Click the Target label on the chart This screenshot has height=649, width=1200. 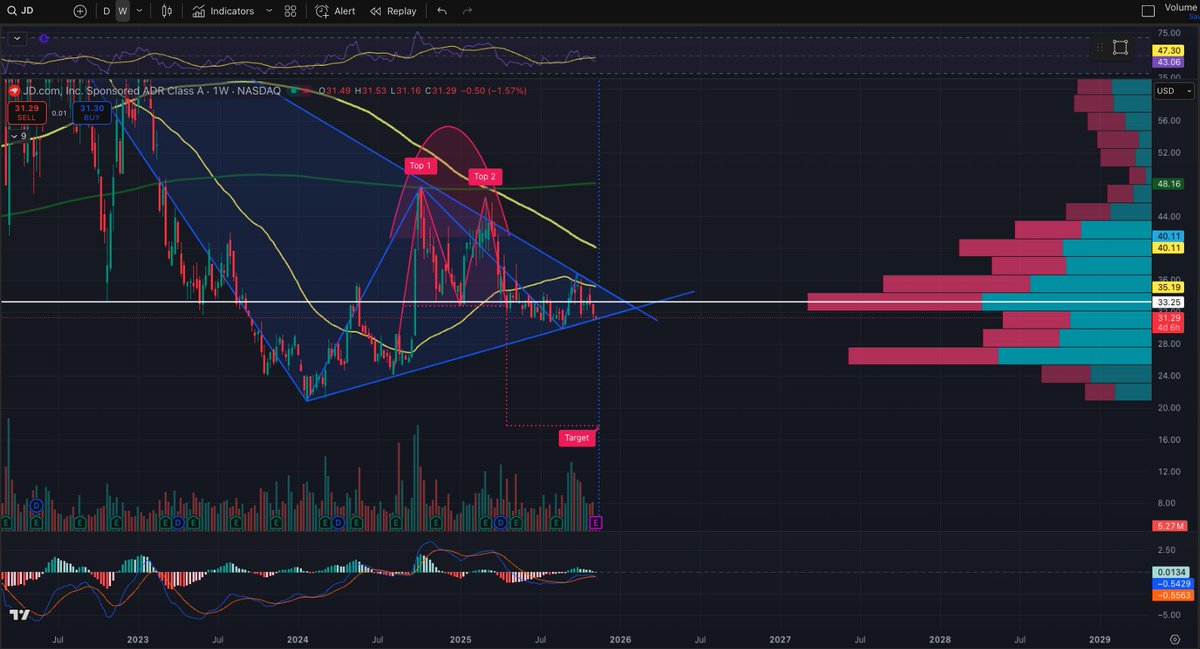pyautogui.click(x=578, y=438)
